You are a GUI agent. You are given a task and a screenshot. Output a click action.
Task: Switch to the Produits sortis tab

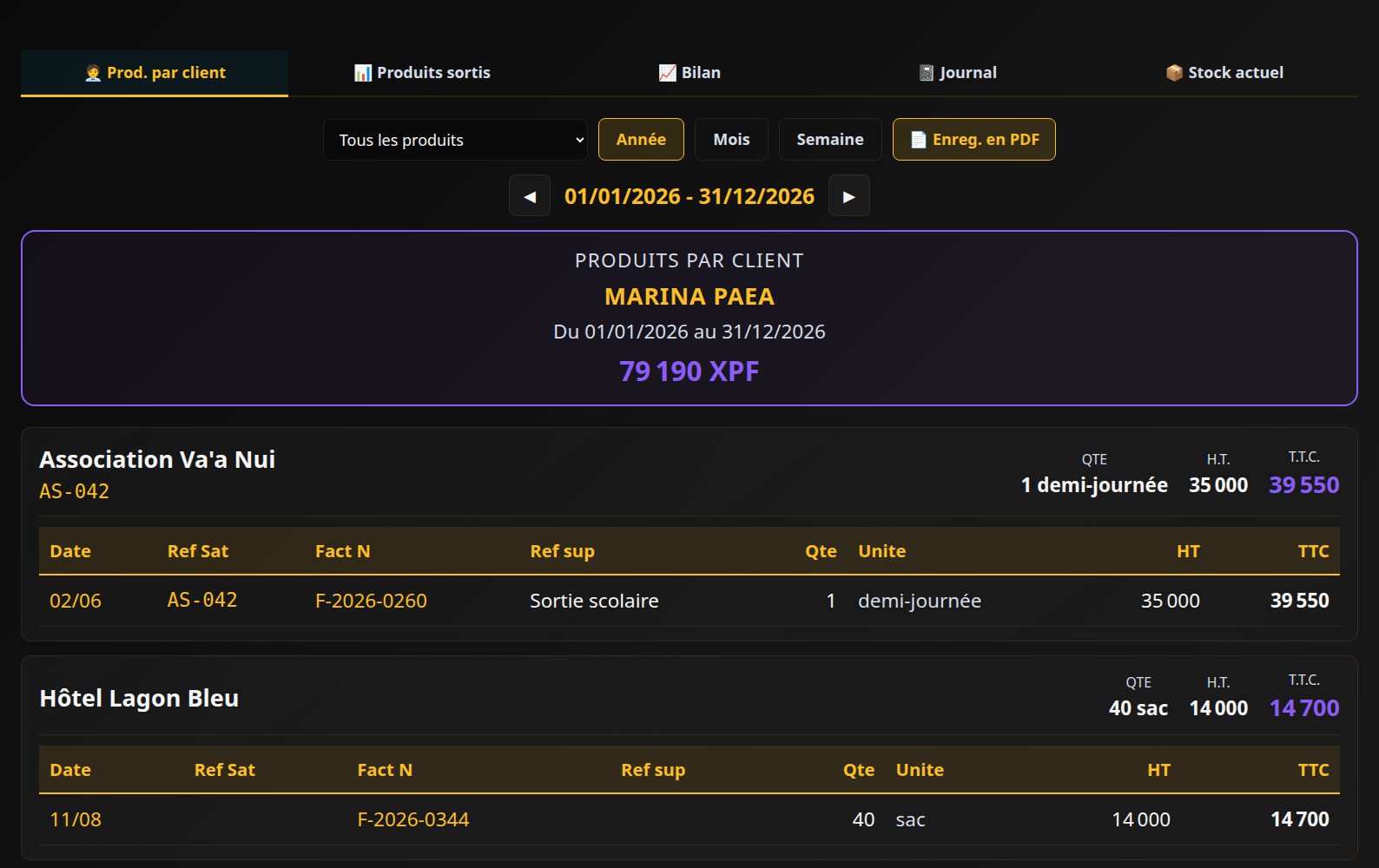(422, 73)
